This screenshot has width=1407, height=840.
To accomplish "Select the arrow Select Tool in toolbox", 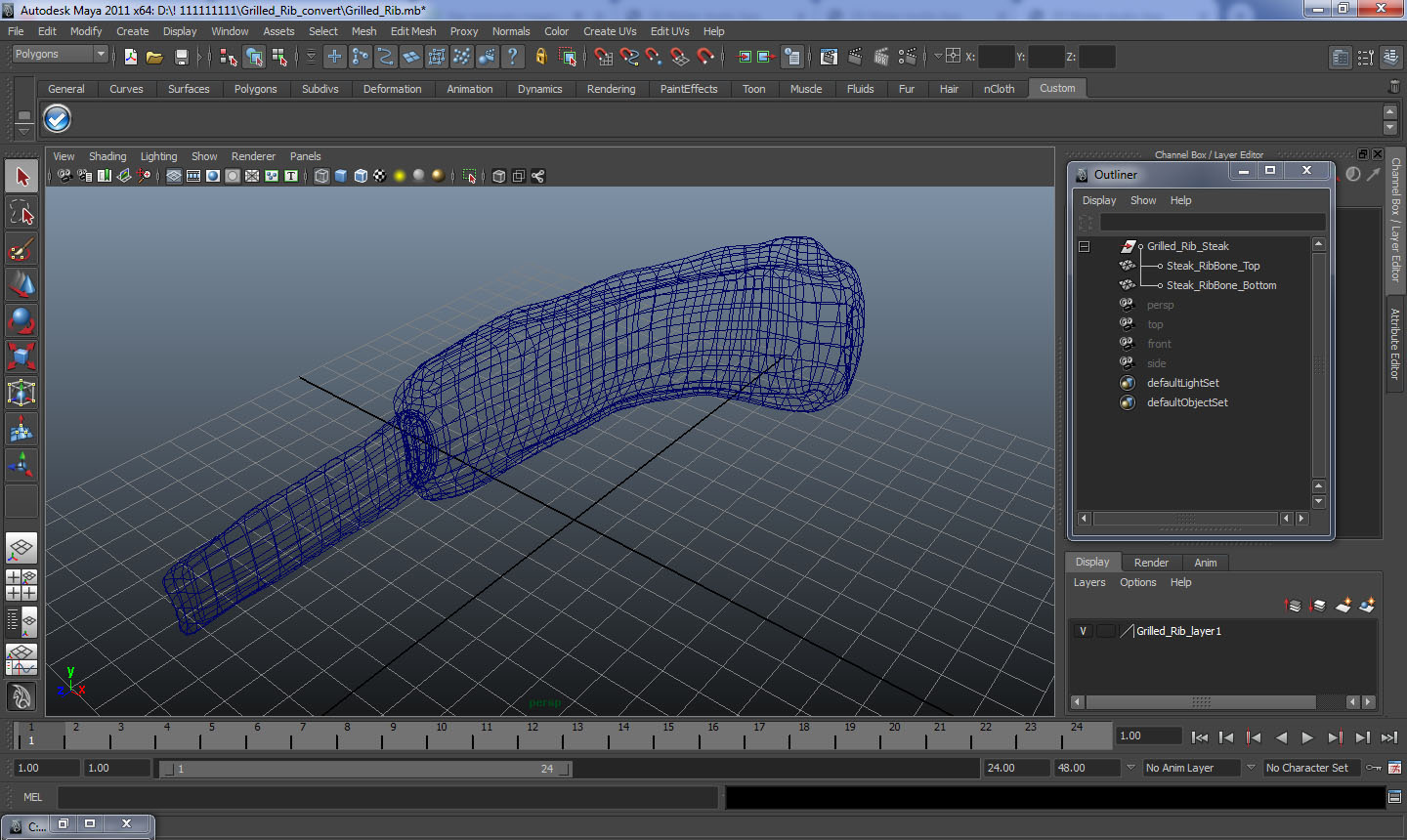I will (x=21, y=177).
